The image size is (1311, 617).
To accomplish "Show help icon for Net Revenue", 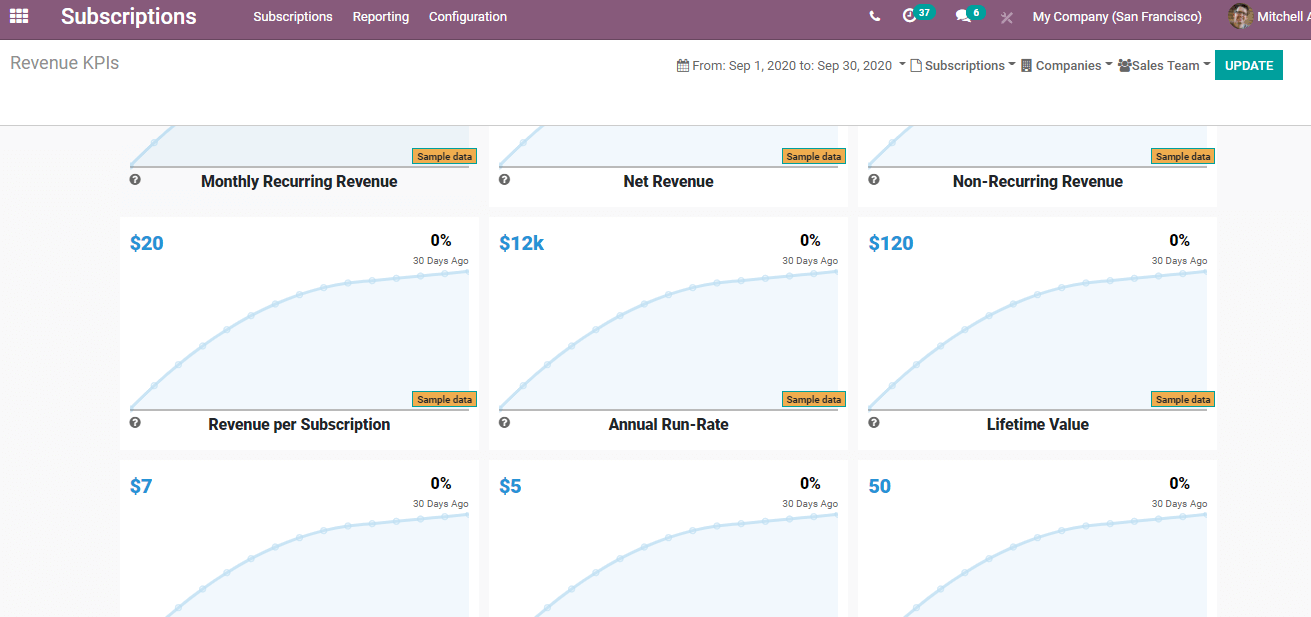I will pyautogui.click(x=504, y=180).
